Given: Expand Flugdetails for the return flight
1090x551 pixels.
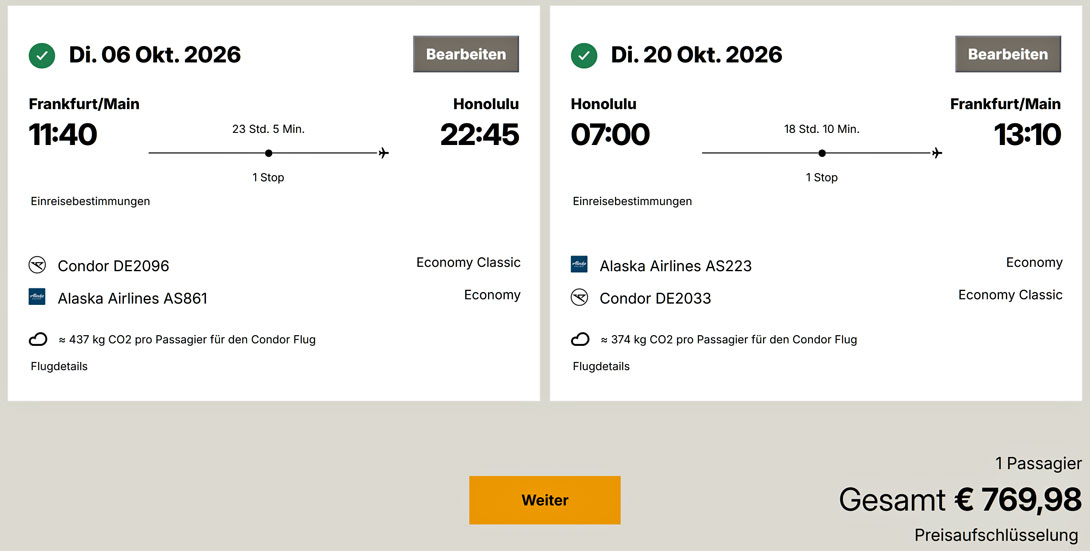Looking at the screenshot, I should (601, 366).
